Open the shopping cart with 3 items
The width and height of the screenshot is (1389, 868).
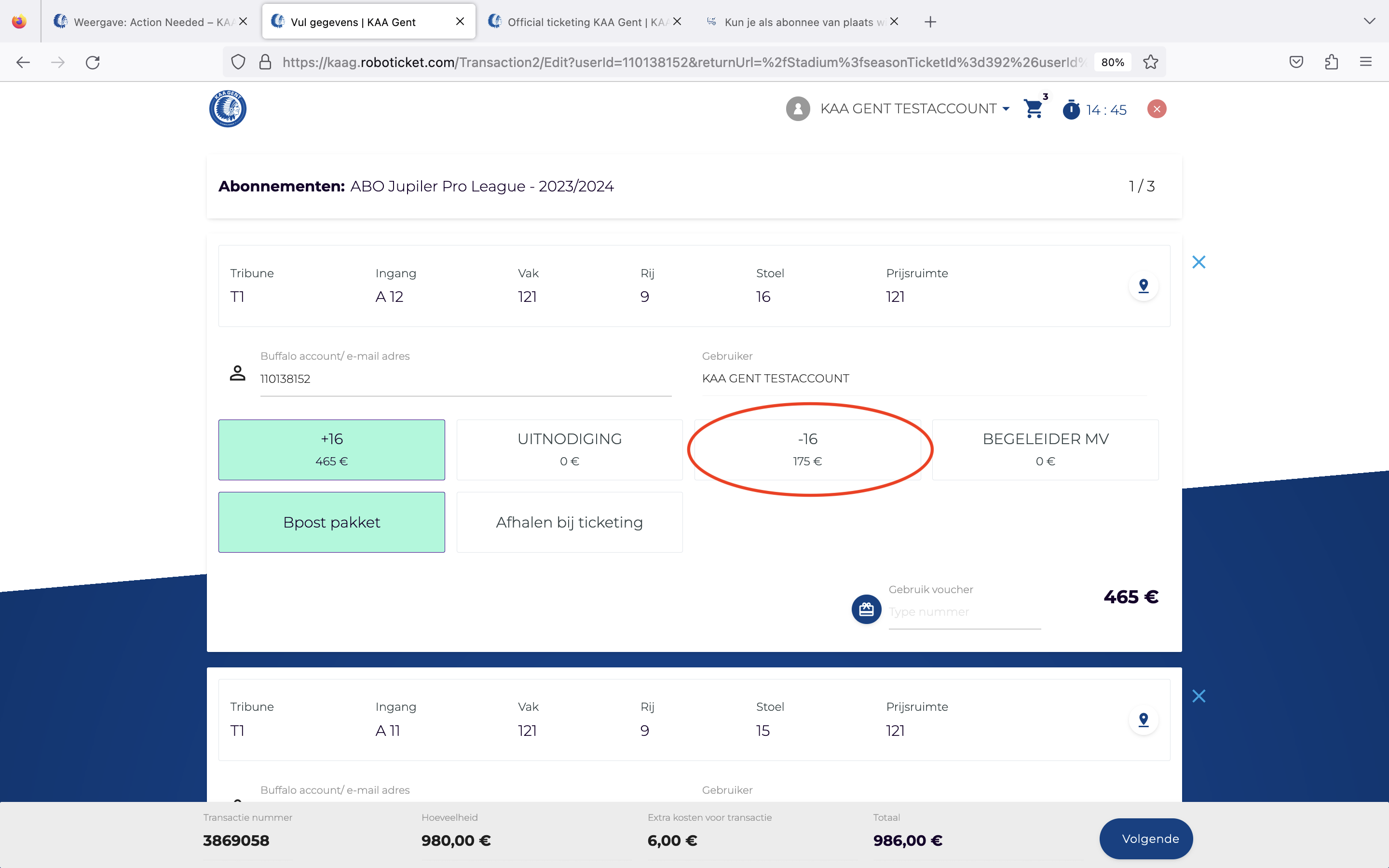1034,108
